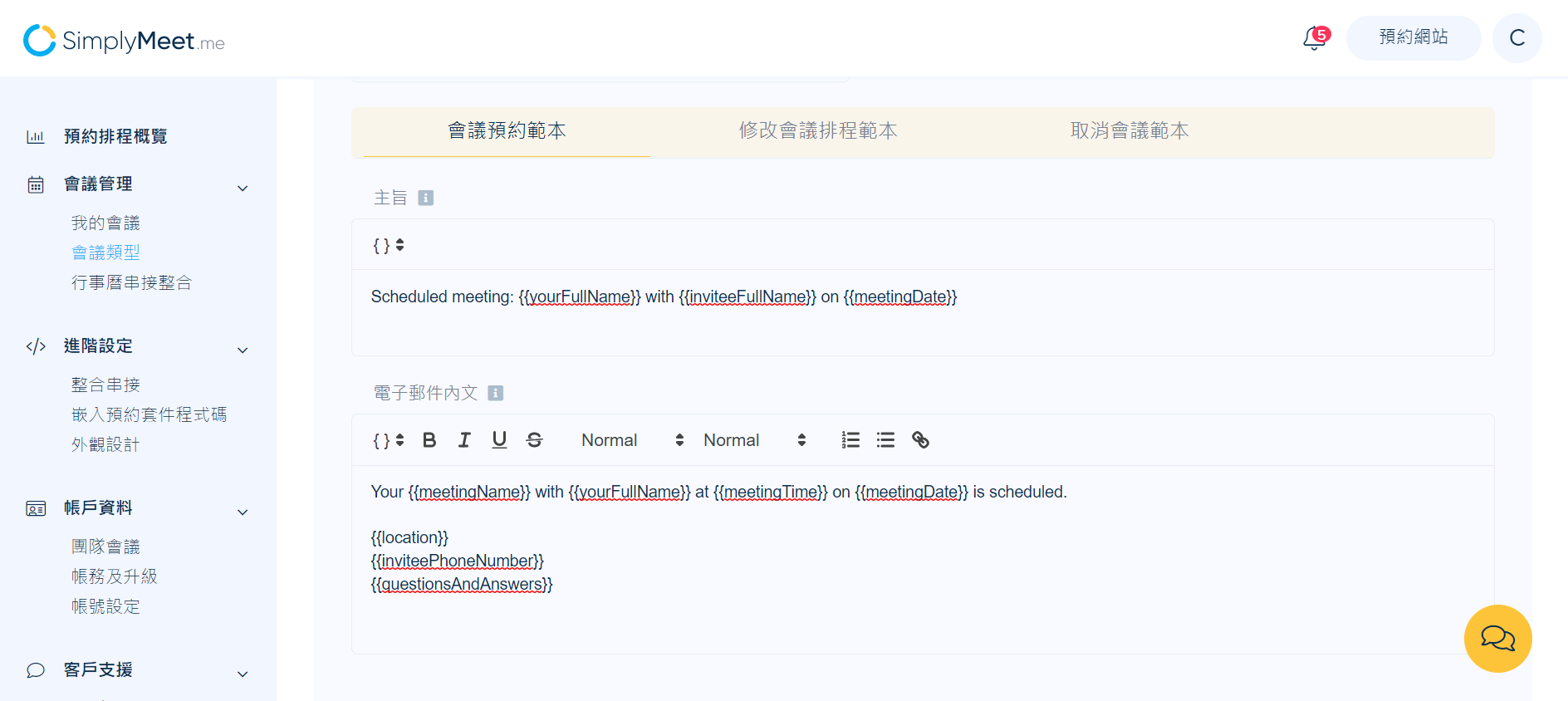This screenshot has width=1568, height=701.
Task: Collapse the 會議管理 section chevron
Action: (243, 189)
